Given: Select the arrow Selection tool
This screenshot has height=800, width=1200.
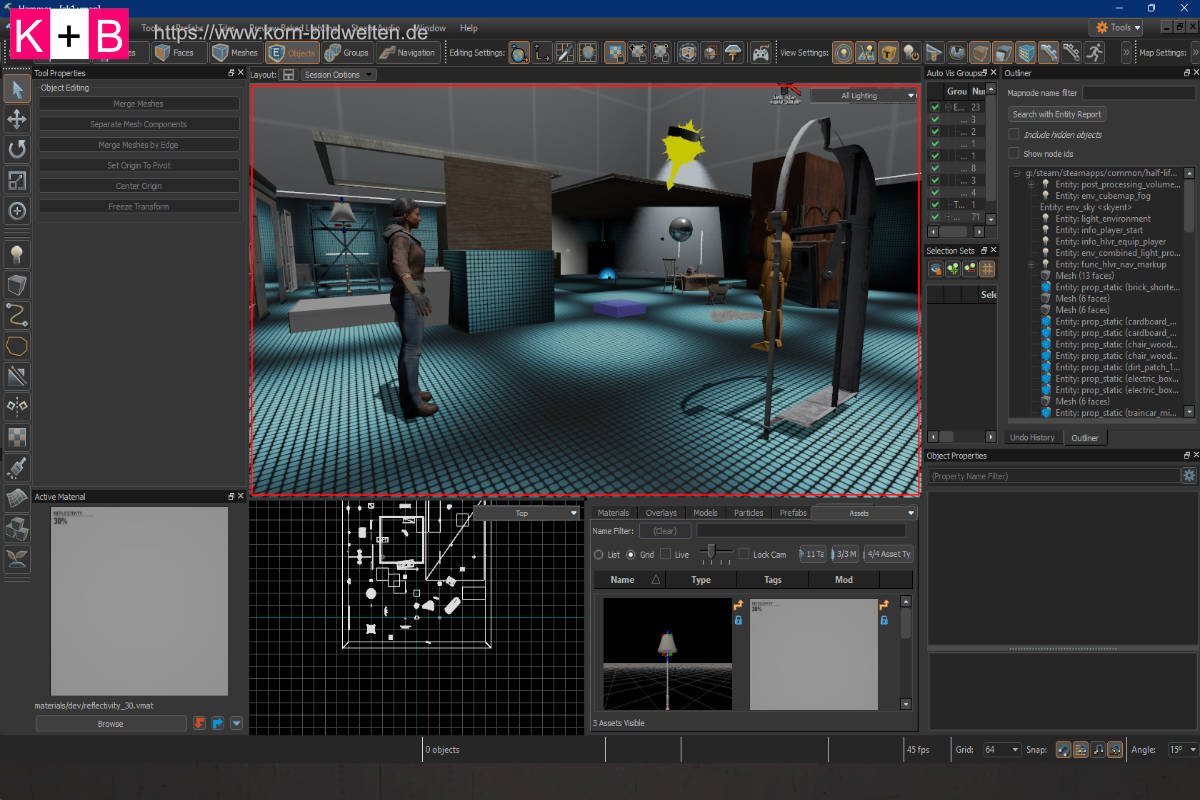Looking at the screenshot, I should pyautogui.click(x=17, y=88).
